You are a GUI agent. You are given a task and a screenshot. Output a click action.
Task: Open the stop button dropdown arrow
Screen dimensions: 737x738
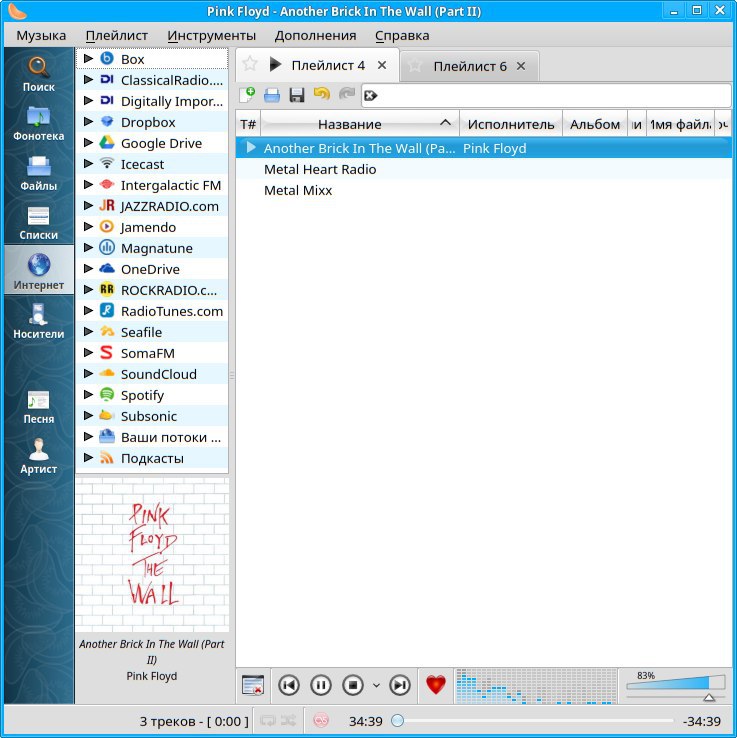376,685
